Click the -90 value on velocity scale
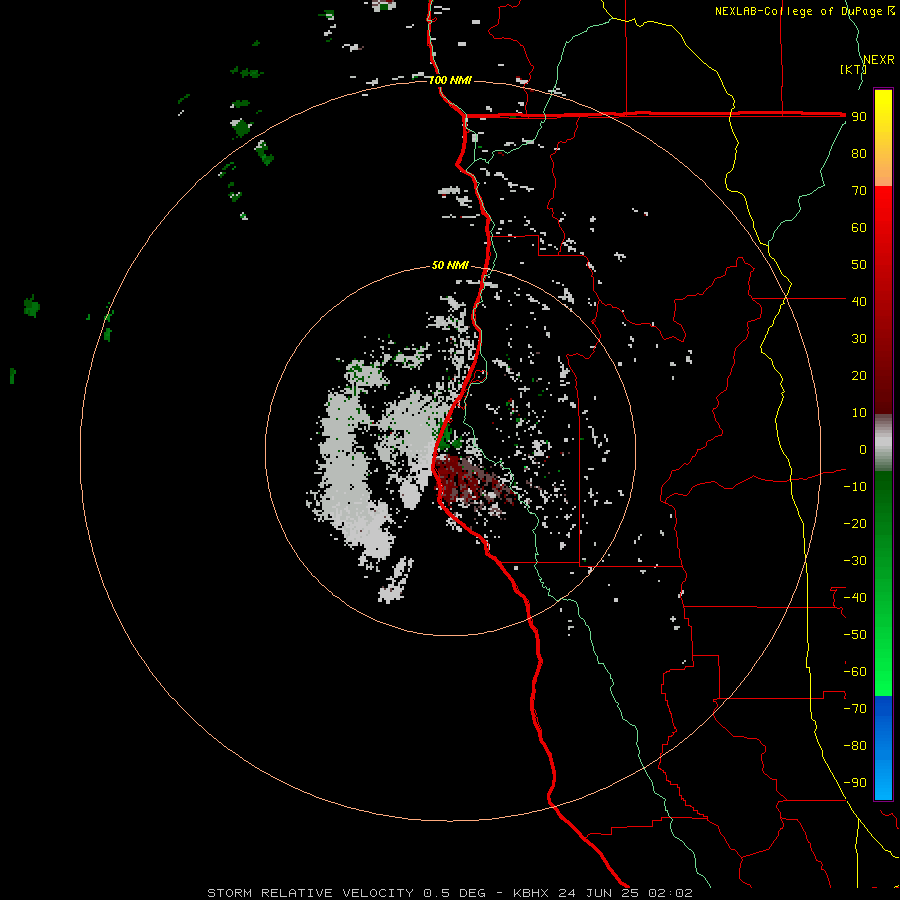The height and width of the screenshot is (900, 900). [x=855, y=783]
